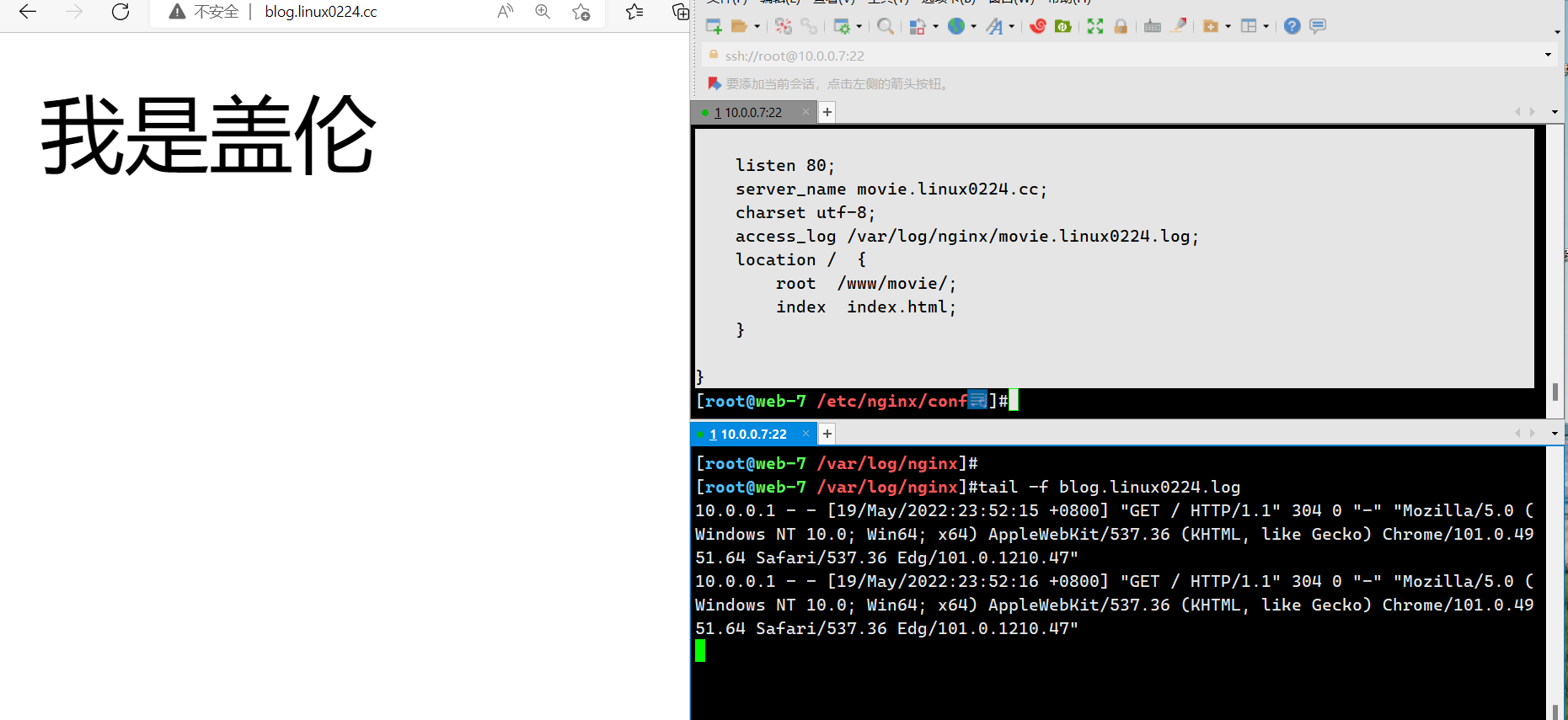Open the browser favorites list

point(634,12)
